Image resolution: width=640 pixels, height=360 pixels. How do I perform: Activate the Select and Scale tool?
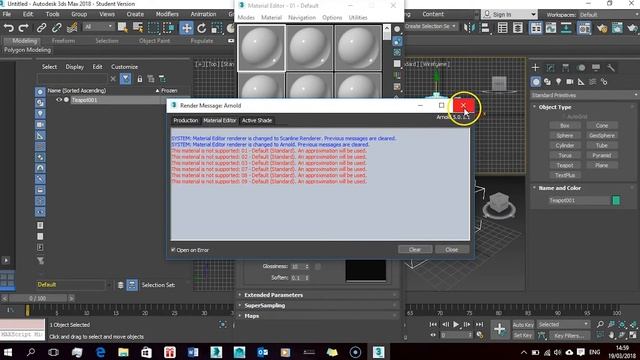point(217,28)
